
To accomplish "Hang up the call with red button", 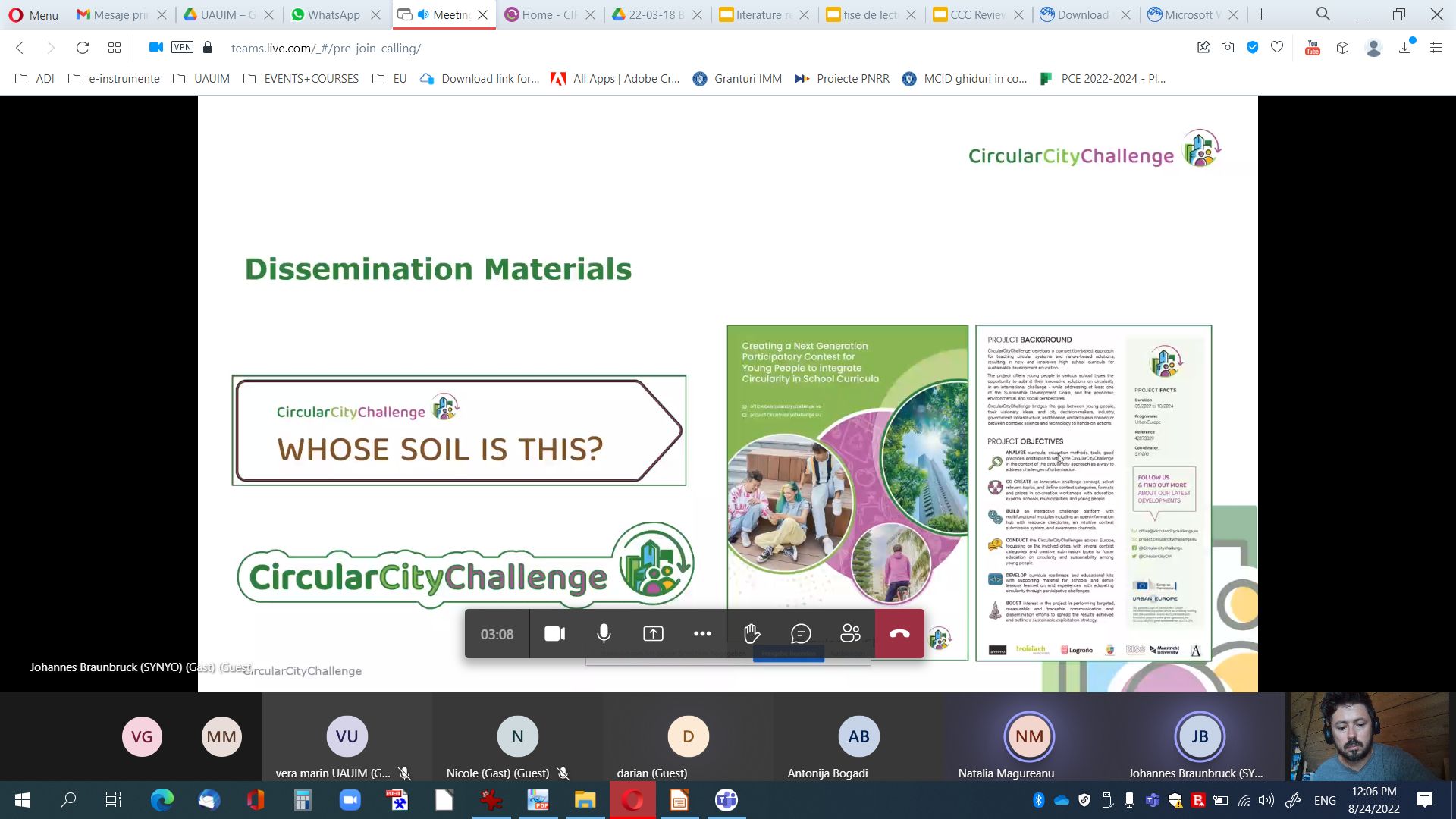I will [899, 634].
